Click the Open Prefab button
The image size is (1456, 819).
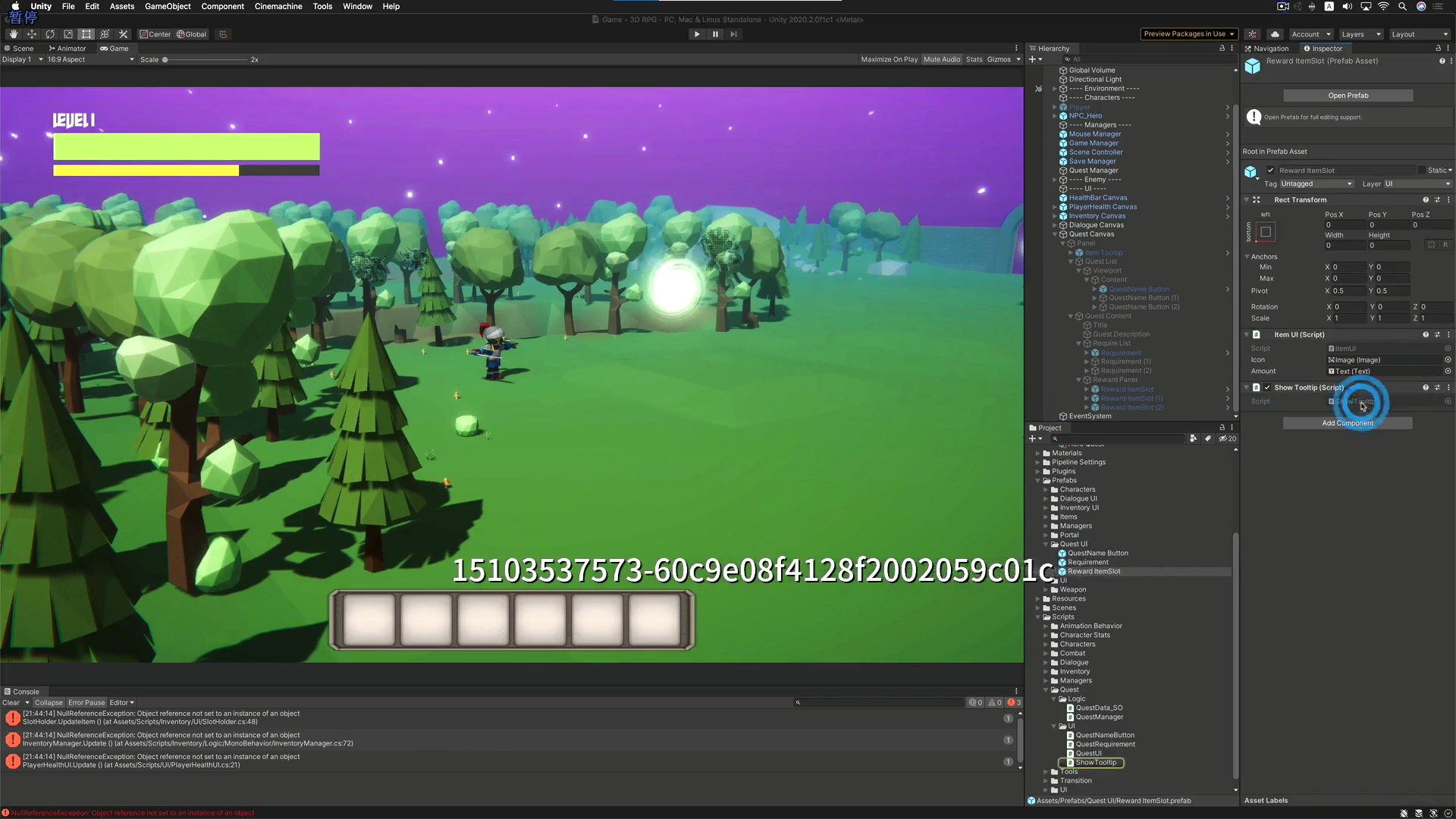pos(1348,96)
